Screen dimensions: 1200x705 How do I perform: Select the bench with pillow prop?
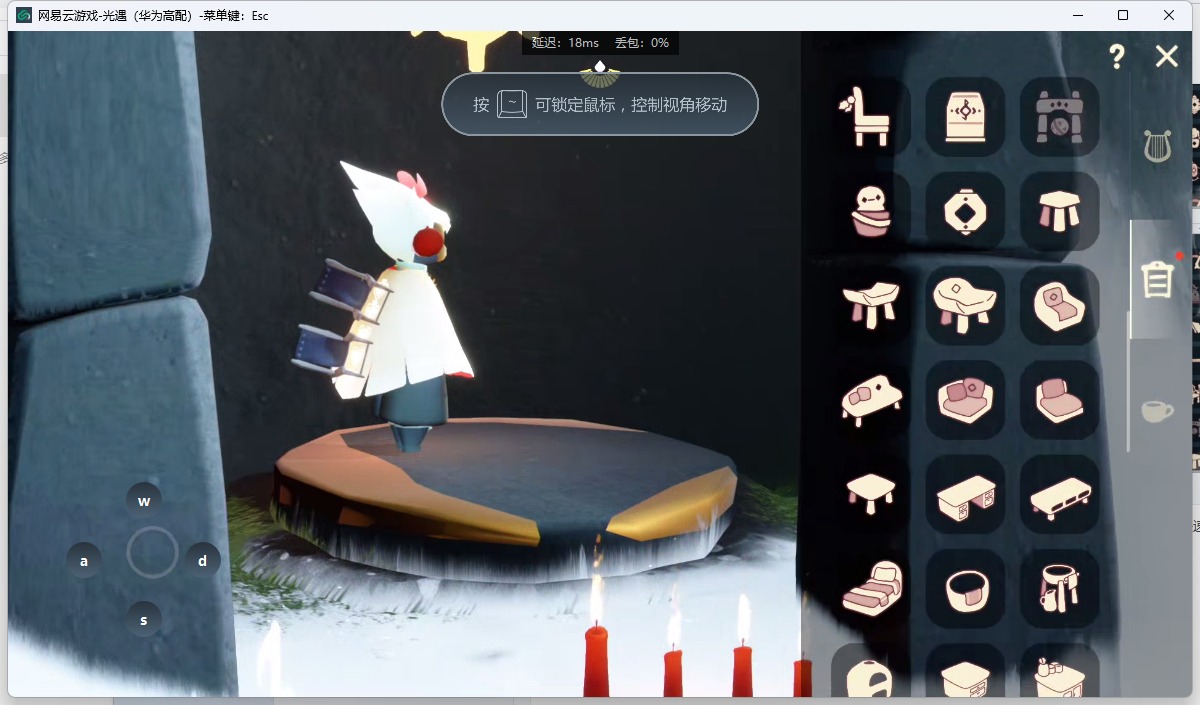(x=871, y=400)
